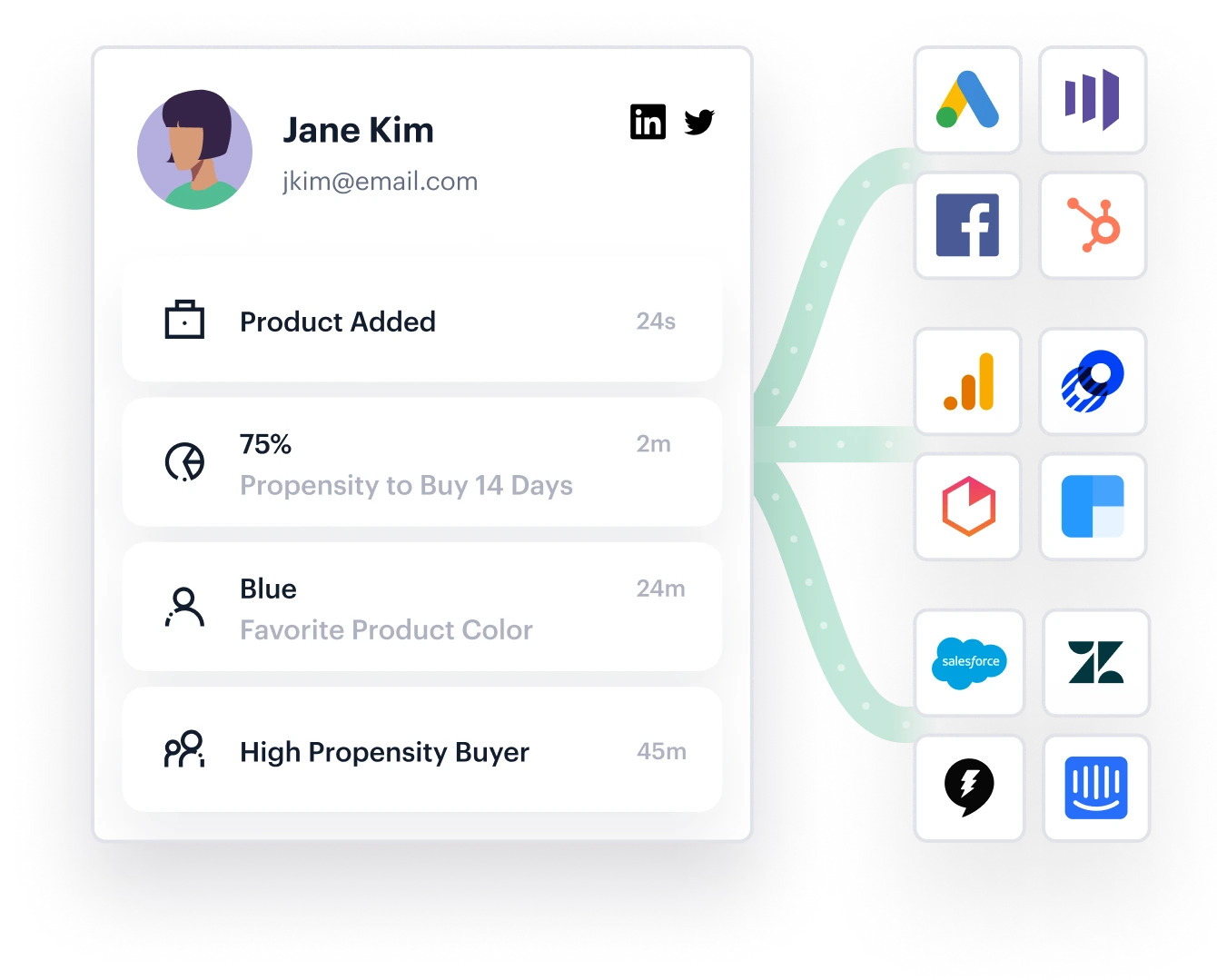Open the Zendesk integration tile
Screen dimensions: 1217x980
coord(1096,663)
